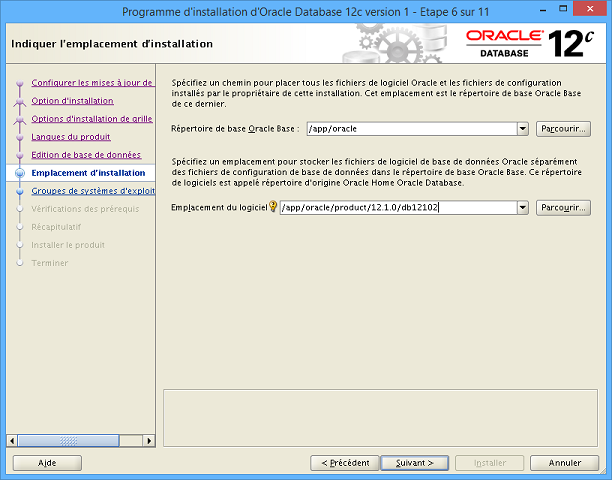Click the sidebar horizontal scrollbar thumb
Screen dimensions: 612x480
68,441
